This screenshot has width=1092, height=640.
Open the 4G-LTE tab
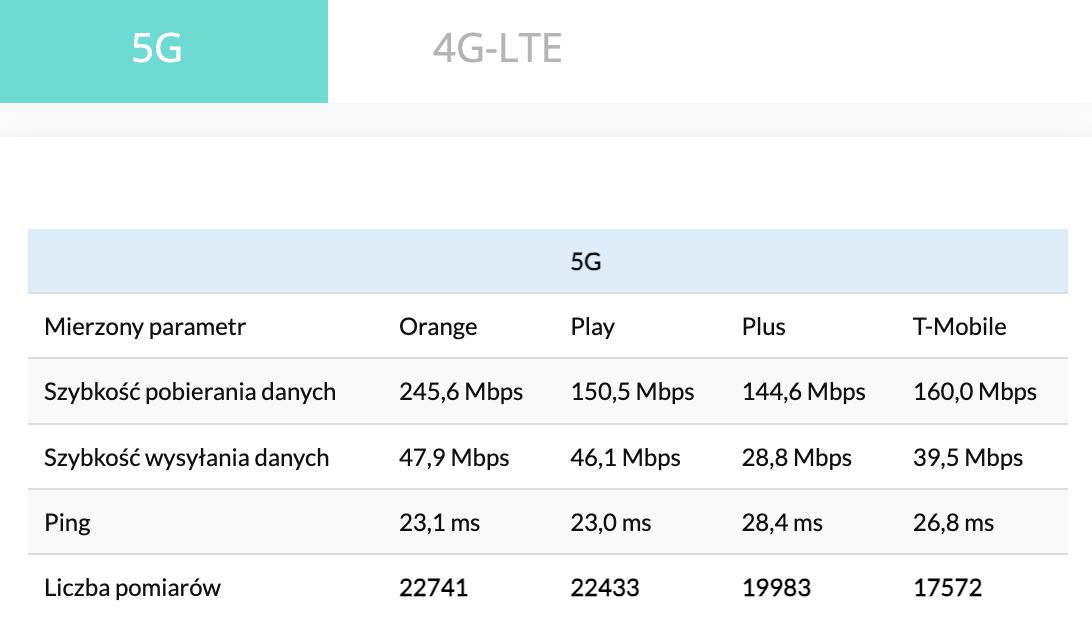click(x=497, y=49)
